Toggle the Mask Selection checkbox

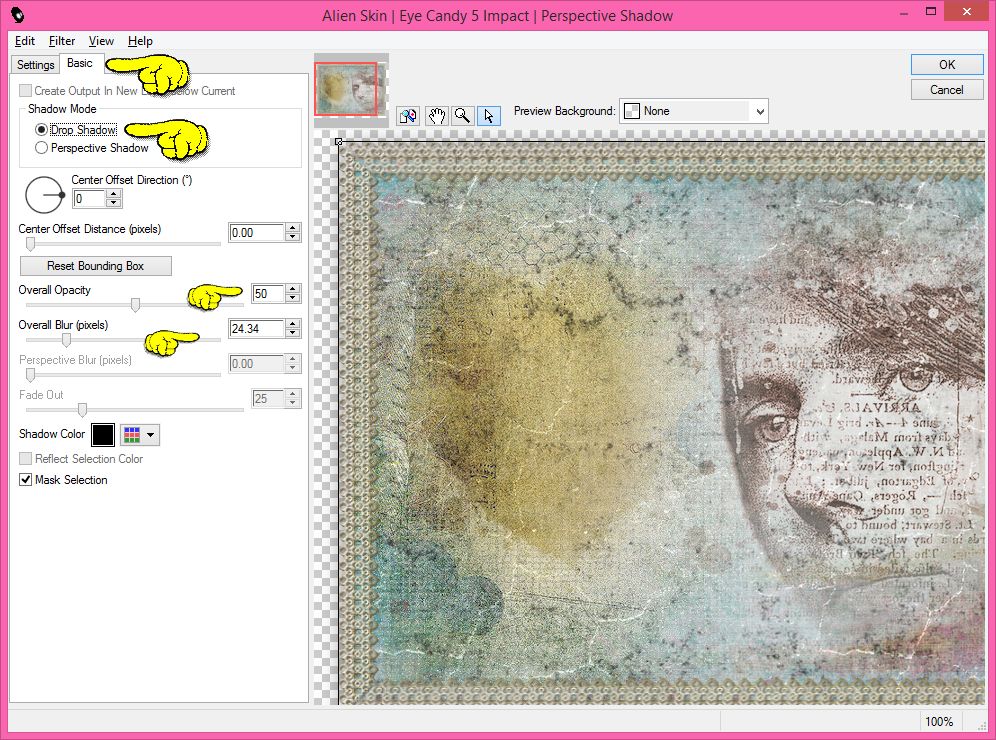(x=25, y=480)
